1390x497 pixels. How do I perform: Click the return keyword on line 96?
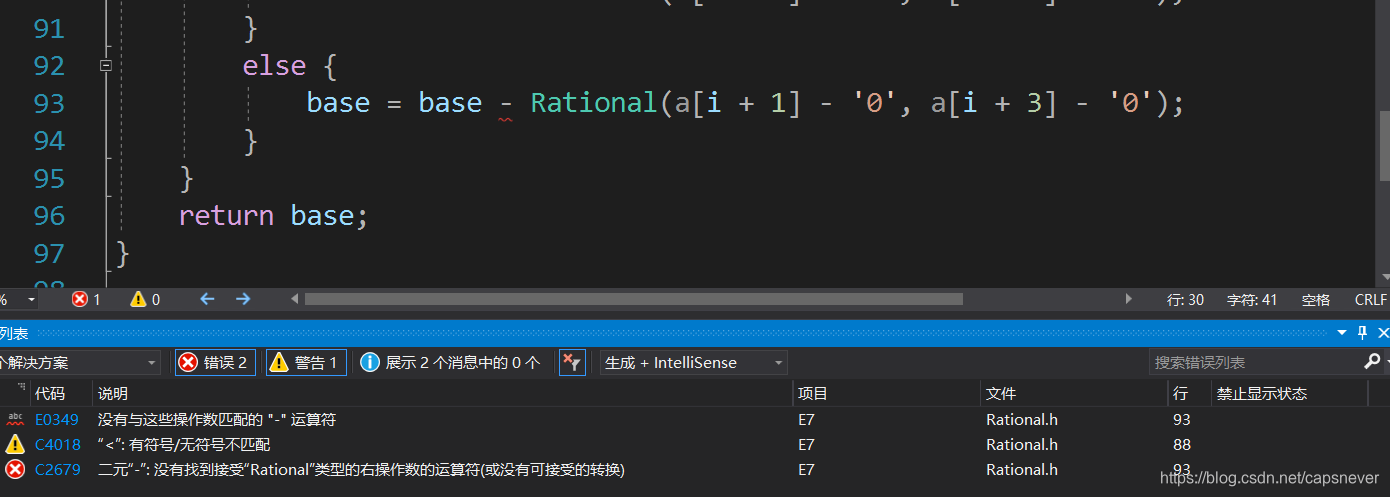226,216
